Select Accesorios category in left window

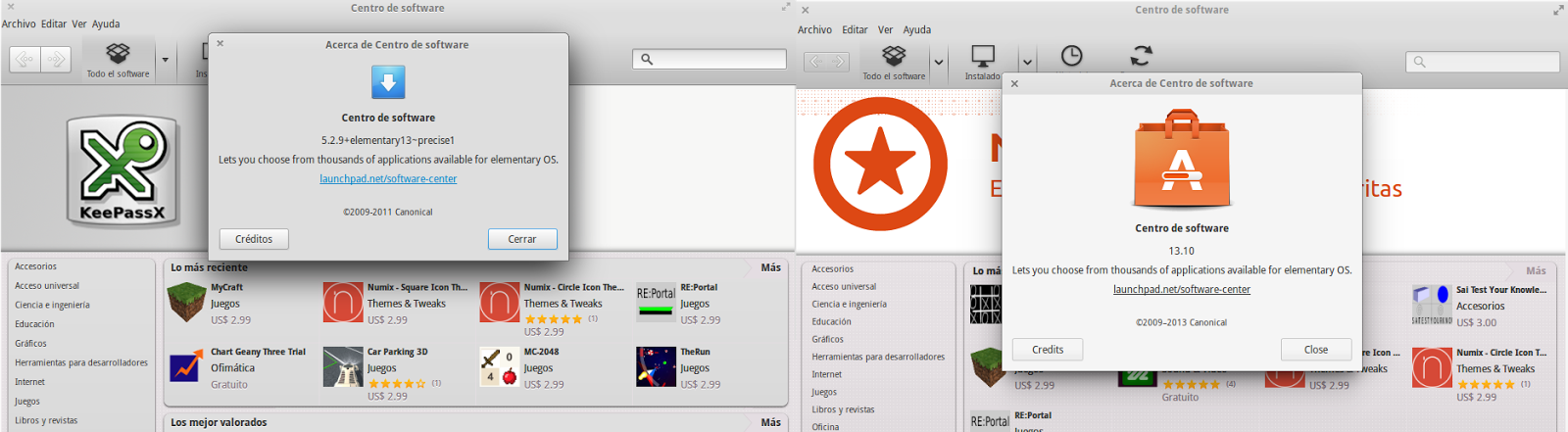pos(35,266)
